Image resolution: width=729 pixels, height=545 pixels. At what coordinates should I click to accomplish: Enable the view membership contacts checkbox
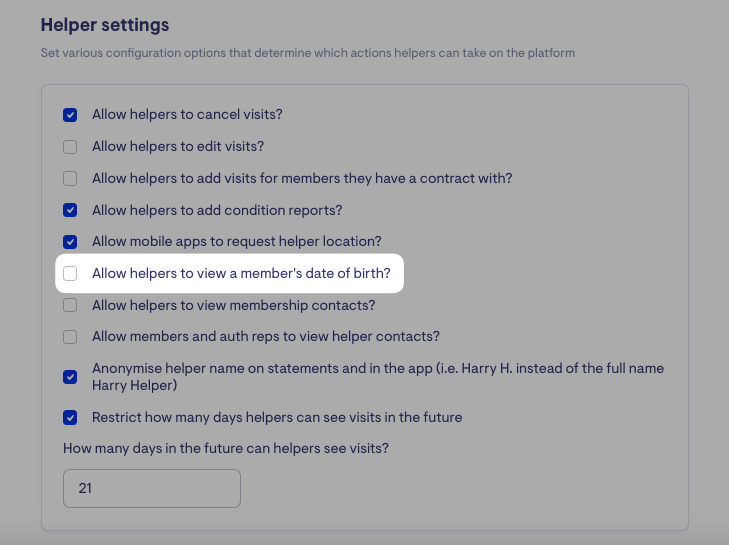coord(70,305)
